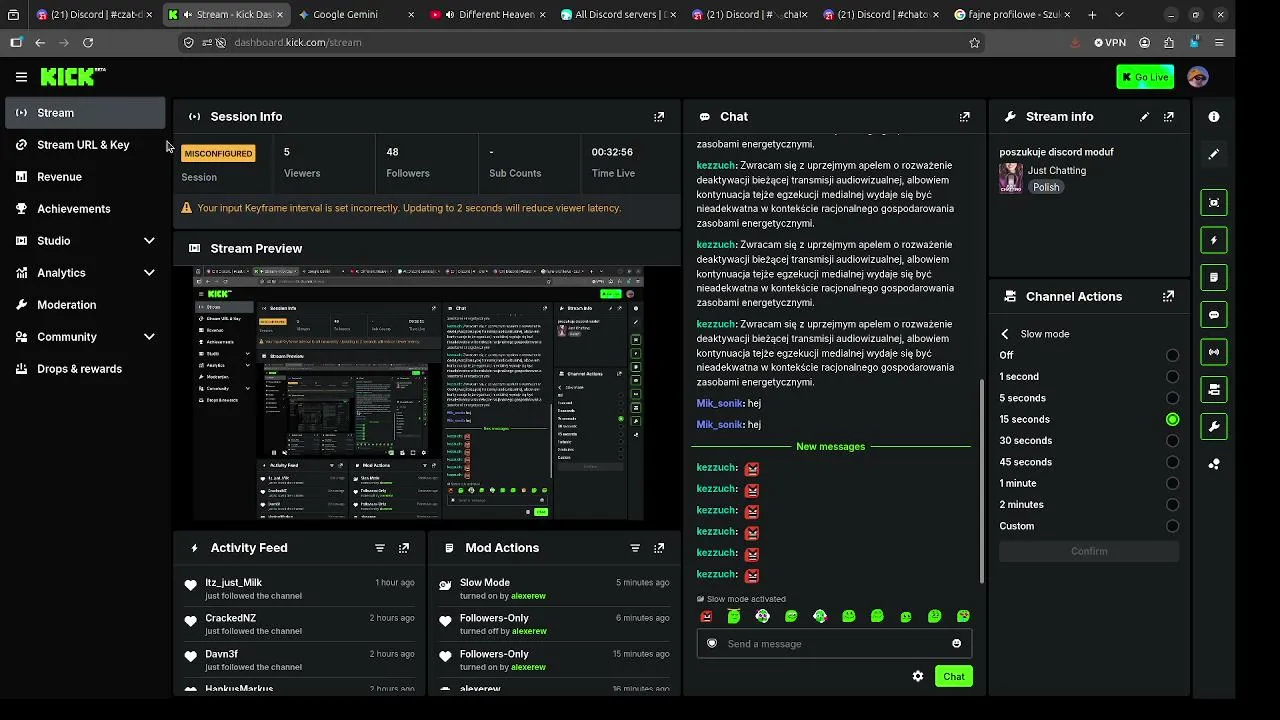1280x720 pixels.
Task: Open the Activity Feed filter menu
Action: (x=380, y=548)
